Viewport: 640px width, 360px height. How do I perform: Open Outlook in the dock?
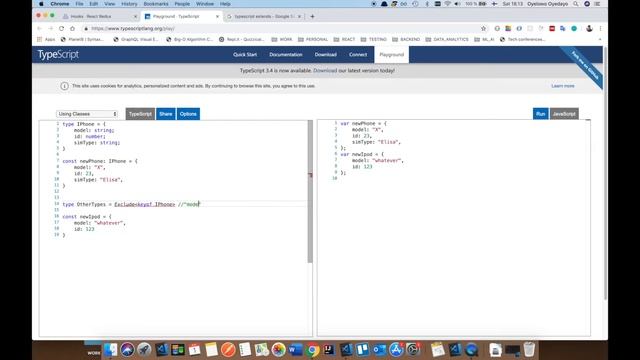tap(379, 350)
